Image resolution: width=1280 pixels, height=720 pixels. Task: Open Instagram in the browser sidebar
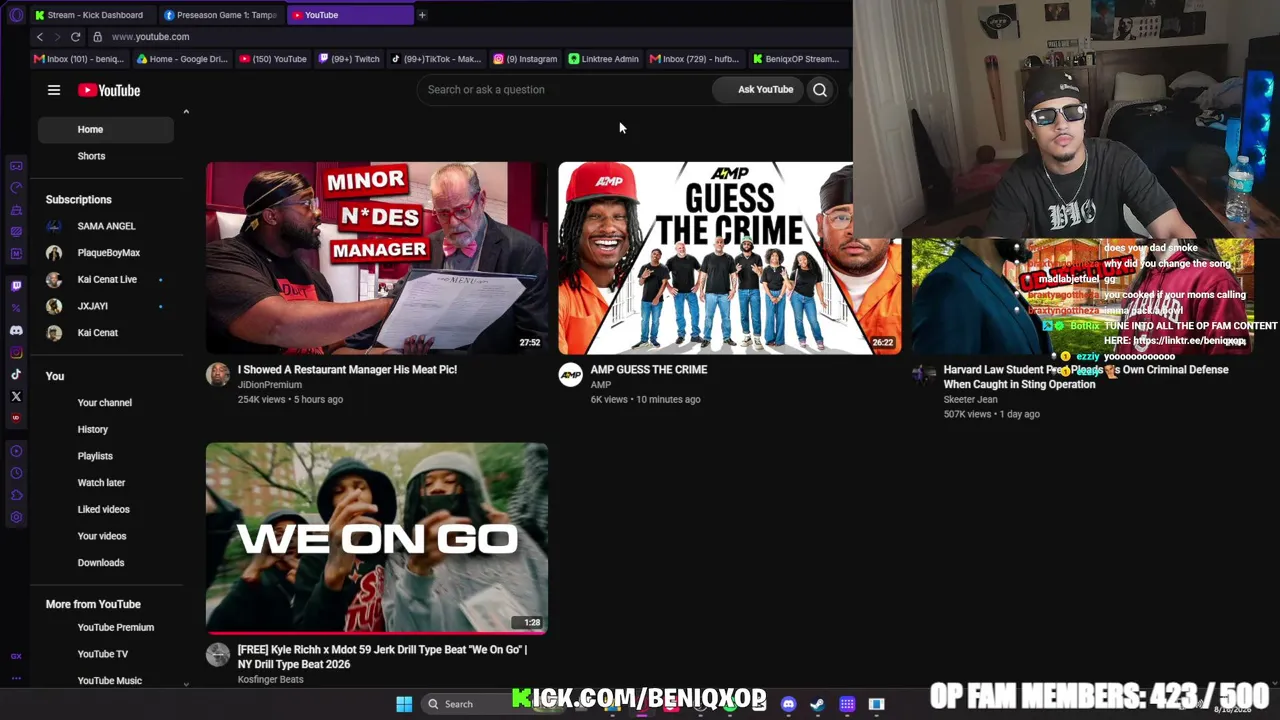click(16, 352)
